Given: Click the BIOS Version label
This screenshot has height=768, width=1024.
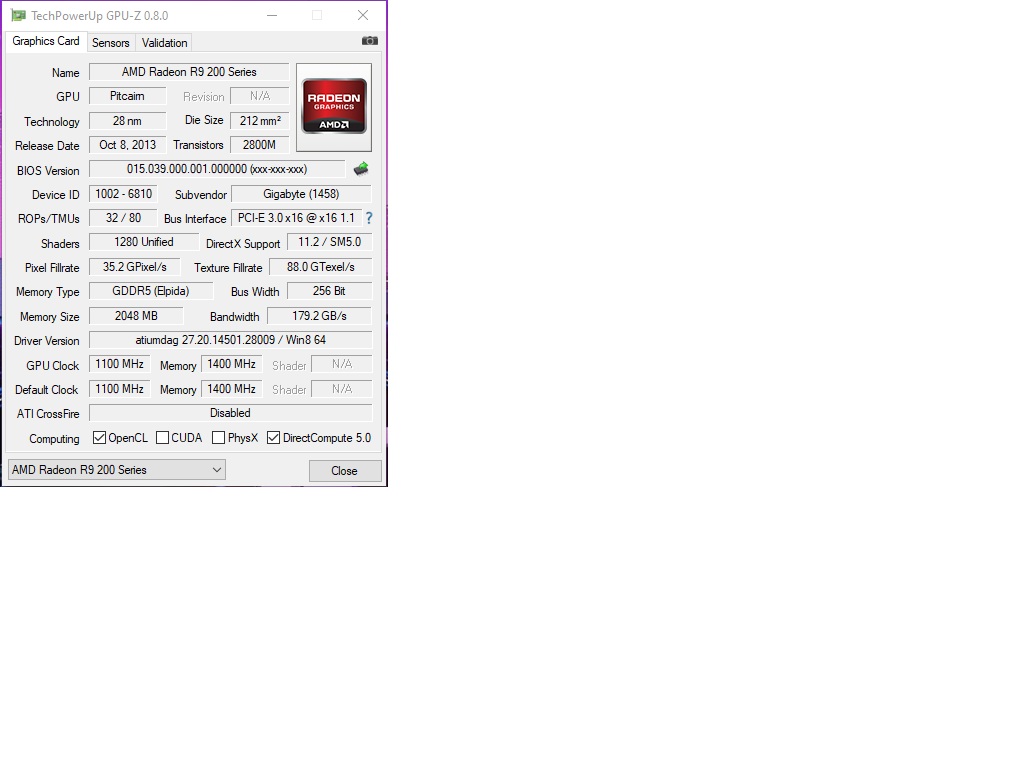Looking at the screenshot, I should (x=48, y=170).
